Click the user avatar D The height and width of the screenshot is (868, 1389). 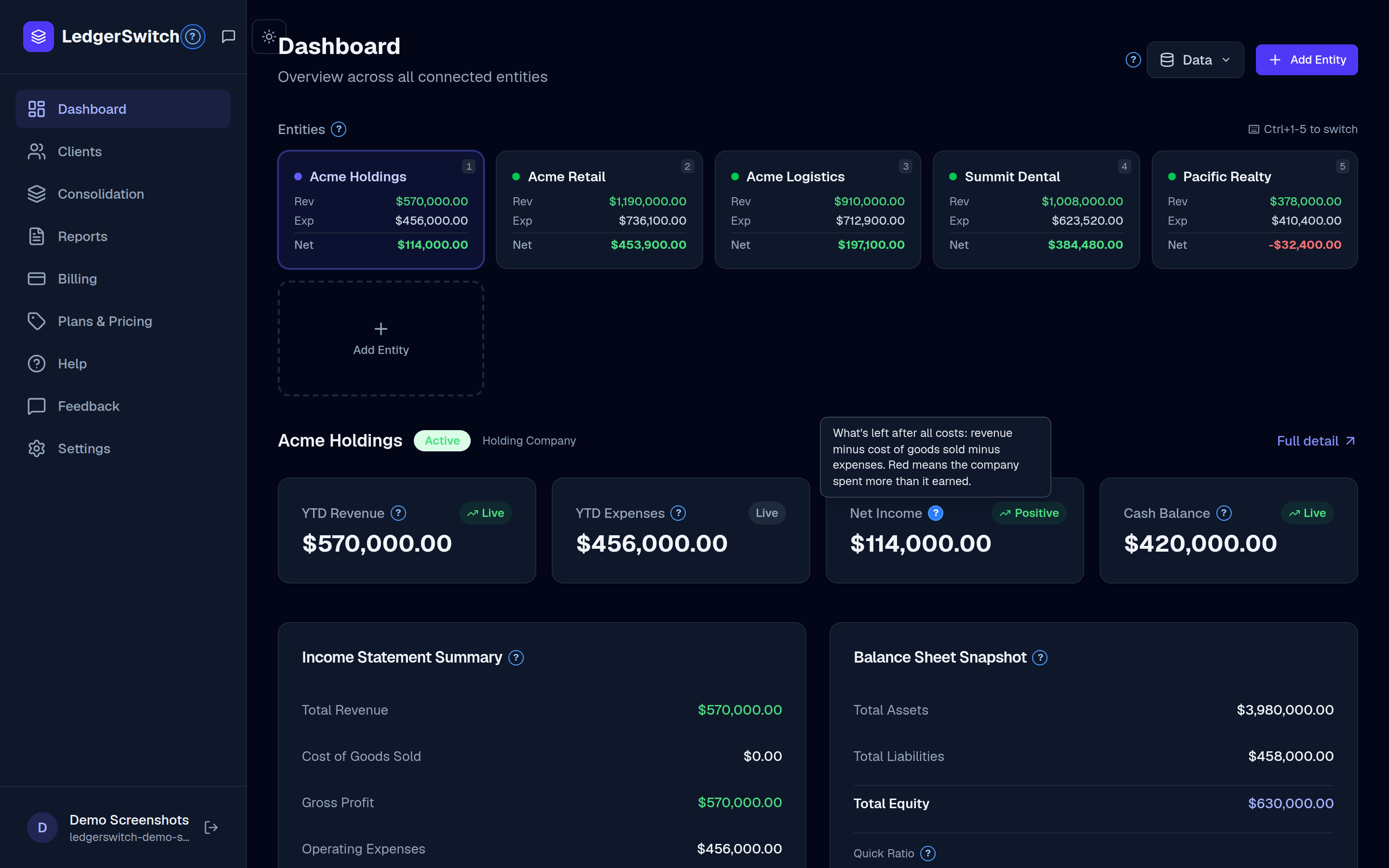42,827
